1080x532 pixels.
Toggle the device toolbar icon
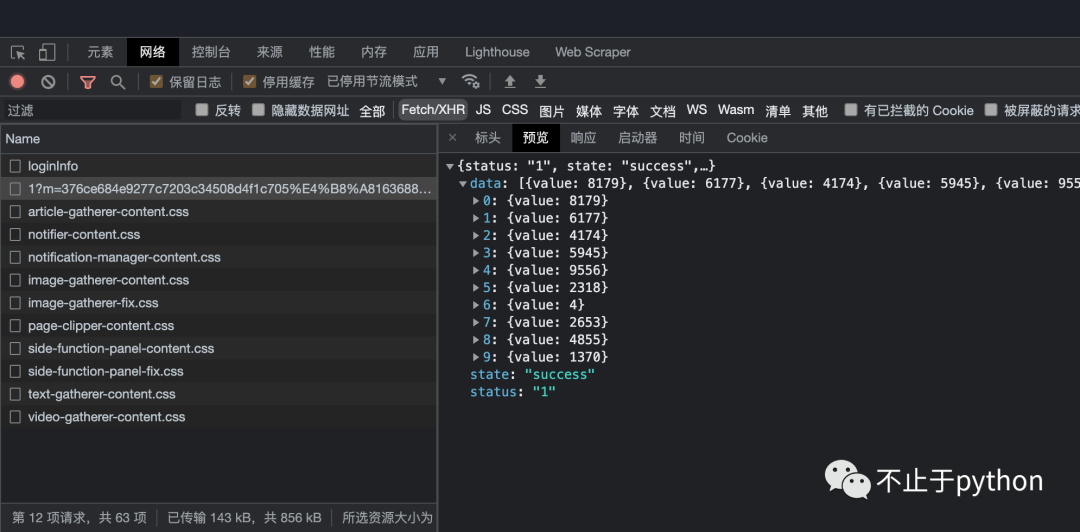pos(47,52)
